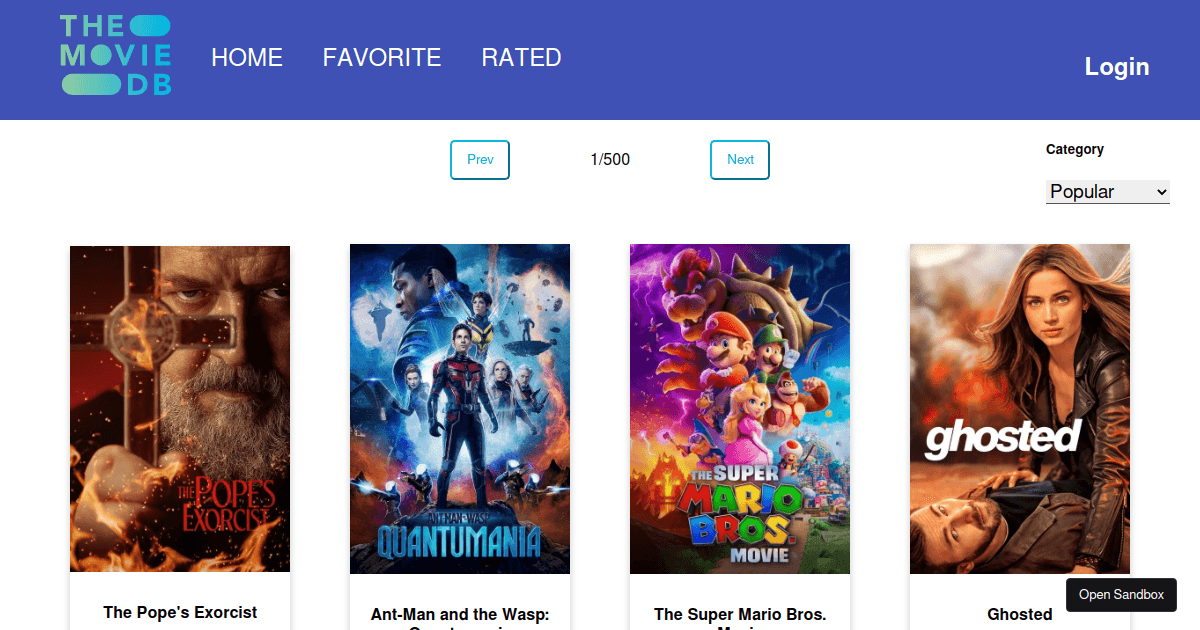Viewport: 1200px width, 630px height.
Task: Open the Ghosted movie poster
Action: point(1020,409)
